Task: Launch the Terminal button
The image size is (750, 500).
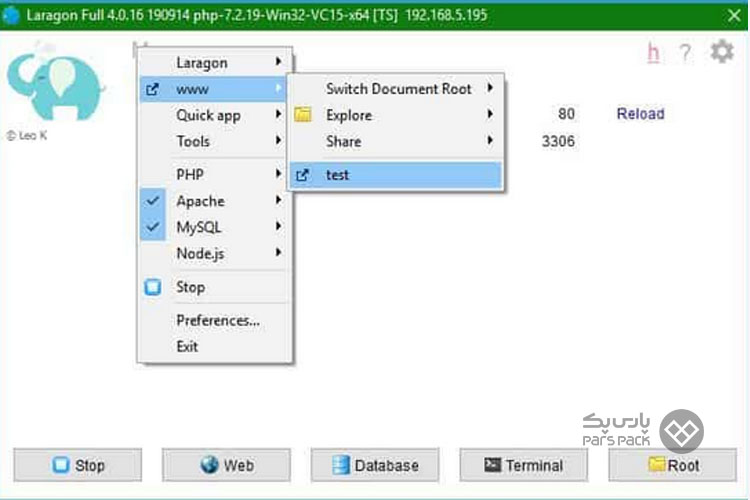Action: 524,465
